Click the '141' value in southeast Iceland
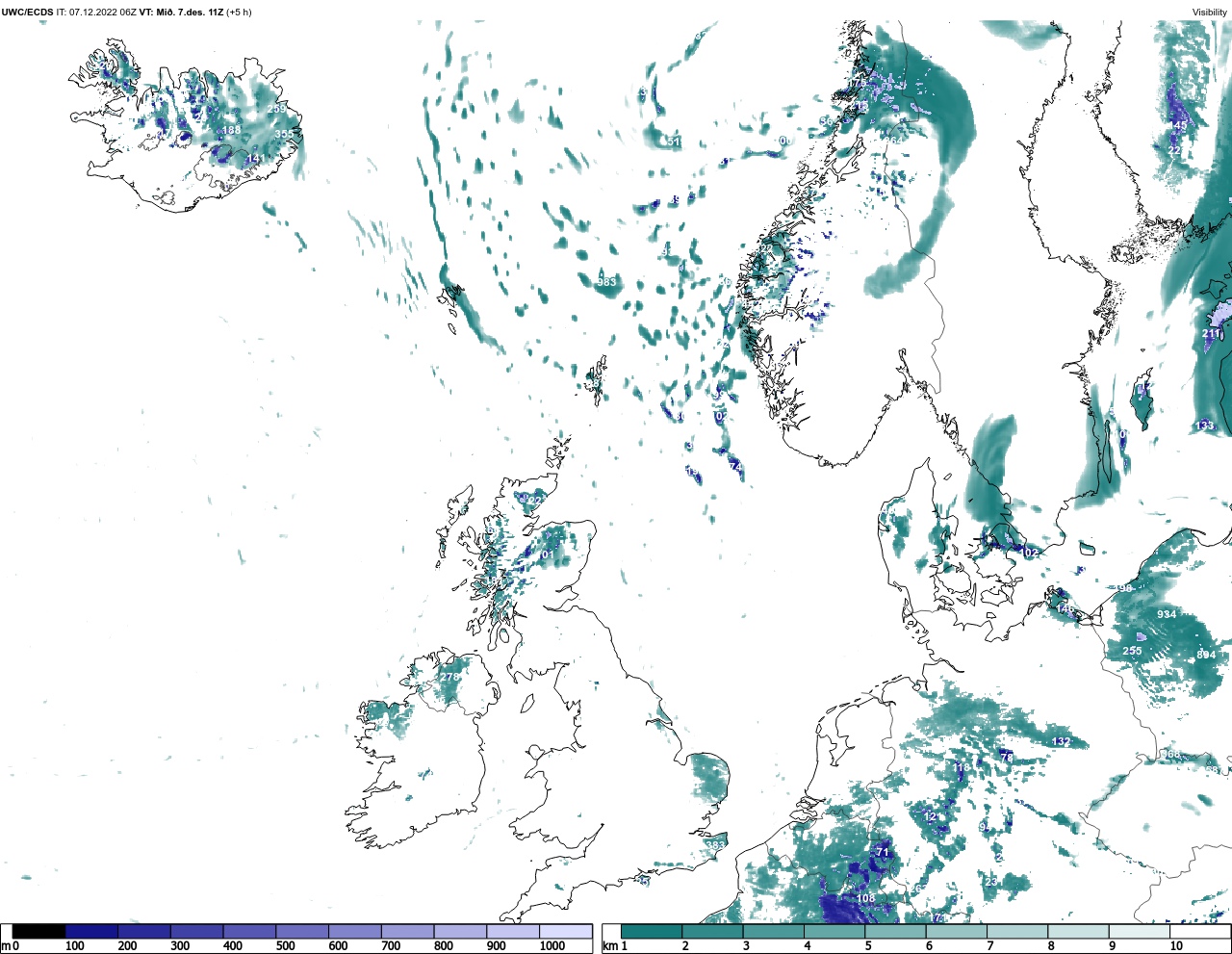 point(254,159)
